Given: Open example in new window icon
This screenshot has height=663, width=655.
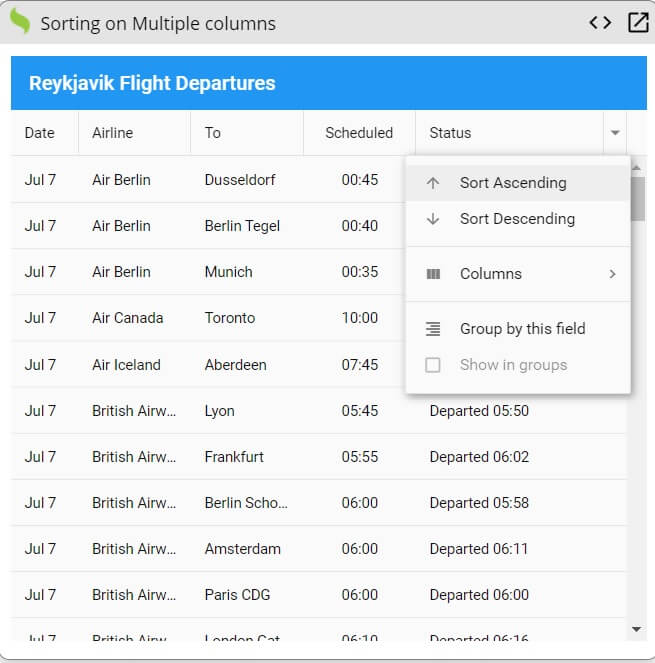Looking at the screenshot, I should [638, 22].
